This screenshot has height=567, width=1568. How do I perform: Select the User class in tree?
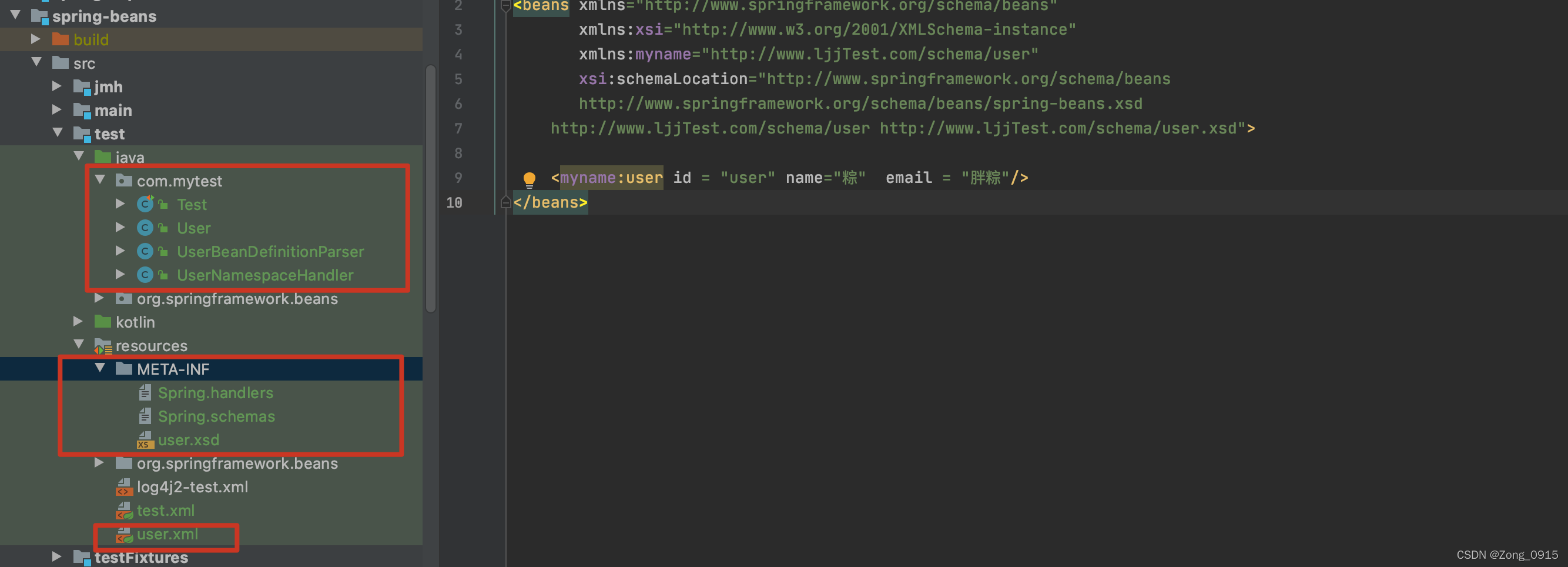click(x=193, y=228)
